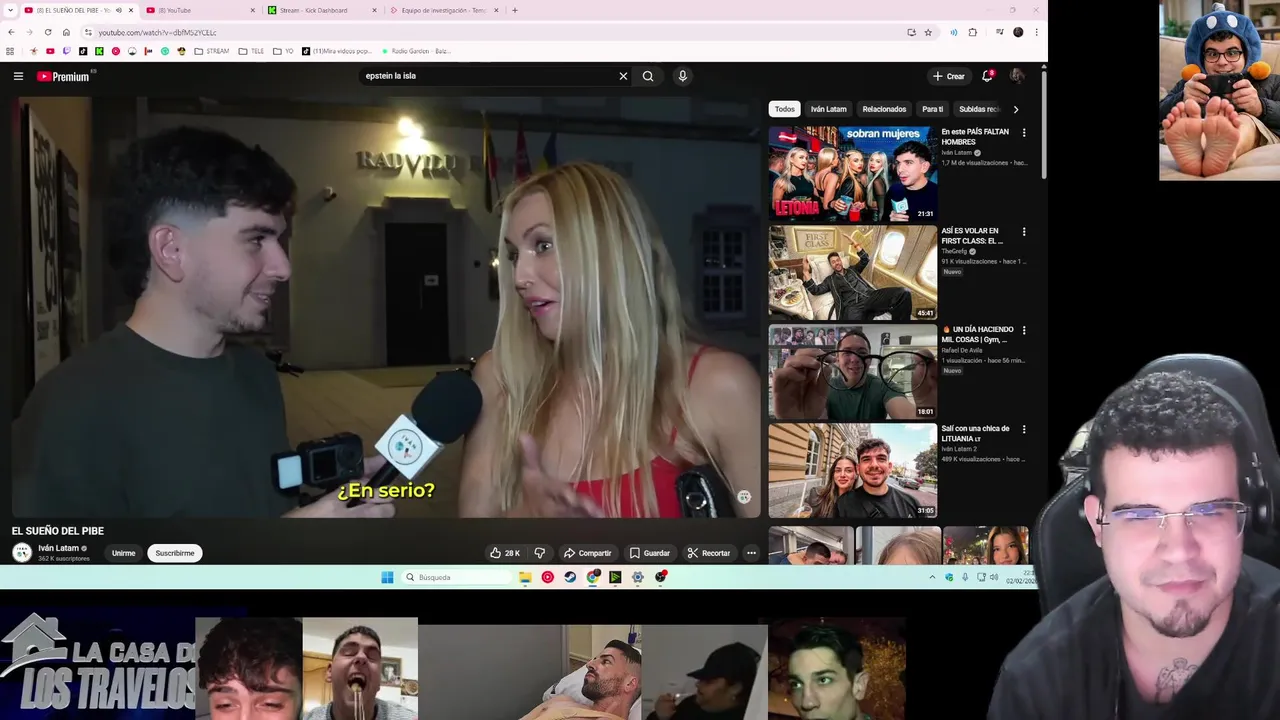Image resolution: width=1280 pixels, height=720 pixels.
Task: Switch to the "(8) YouTube" browser tab
Action: pos(198,10)
